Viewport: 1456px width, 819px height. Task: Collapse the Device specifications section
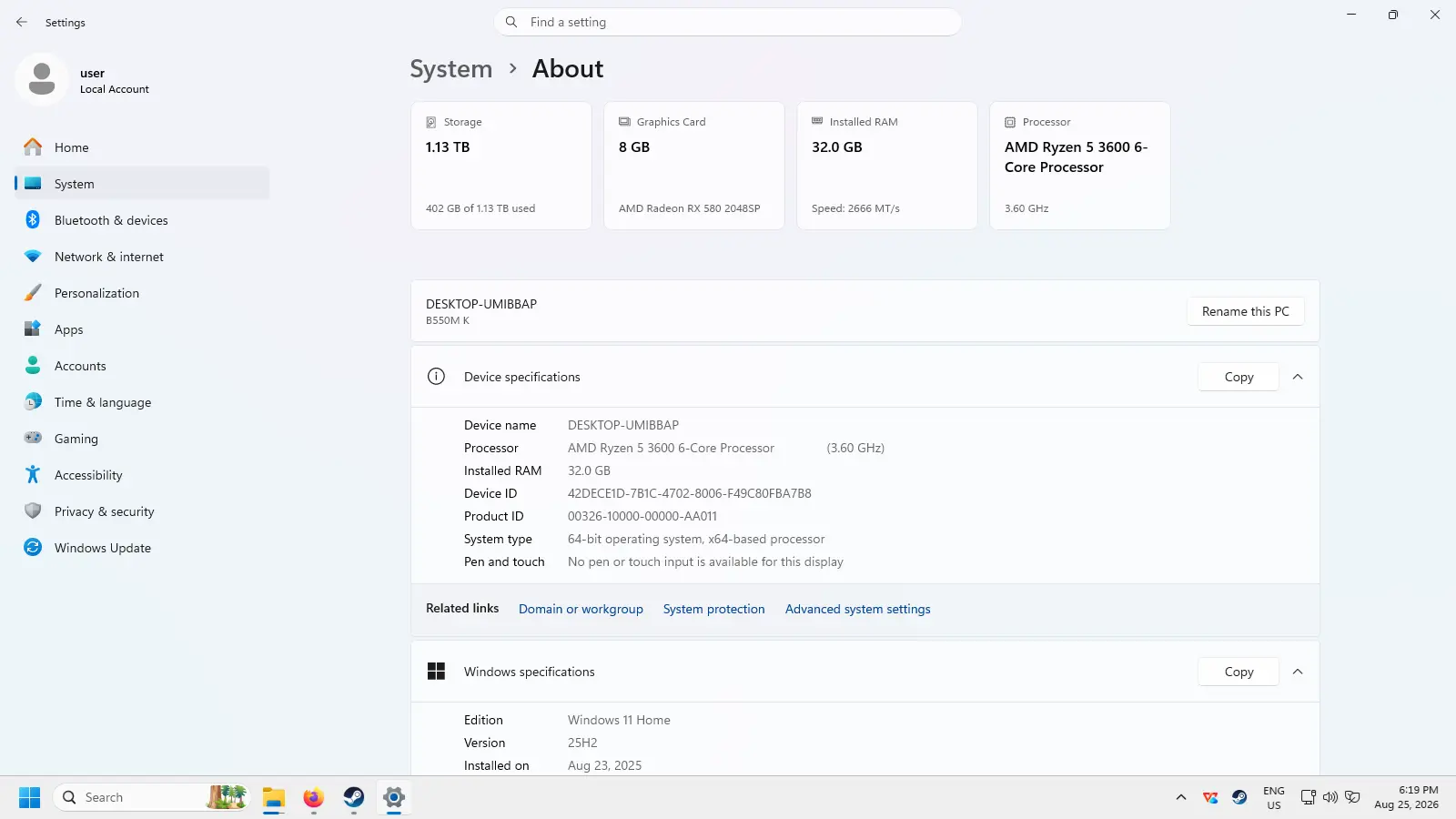pos(1298,377)
